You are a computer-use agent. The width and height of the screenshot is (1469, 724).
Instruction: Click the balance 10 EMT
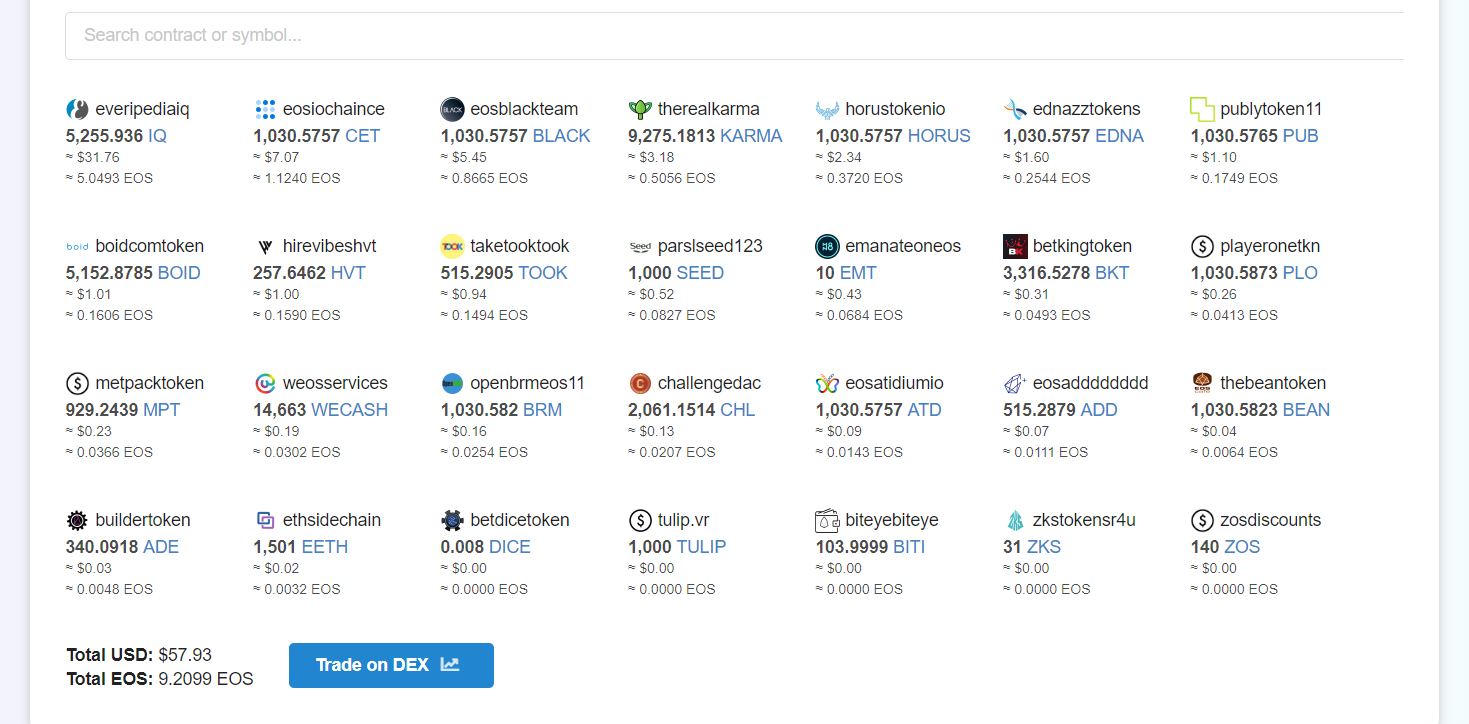click(x=846, y=273)
